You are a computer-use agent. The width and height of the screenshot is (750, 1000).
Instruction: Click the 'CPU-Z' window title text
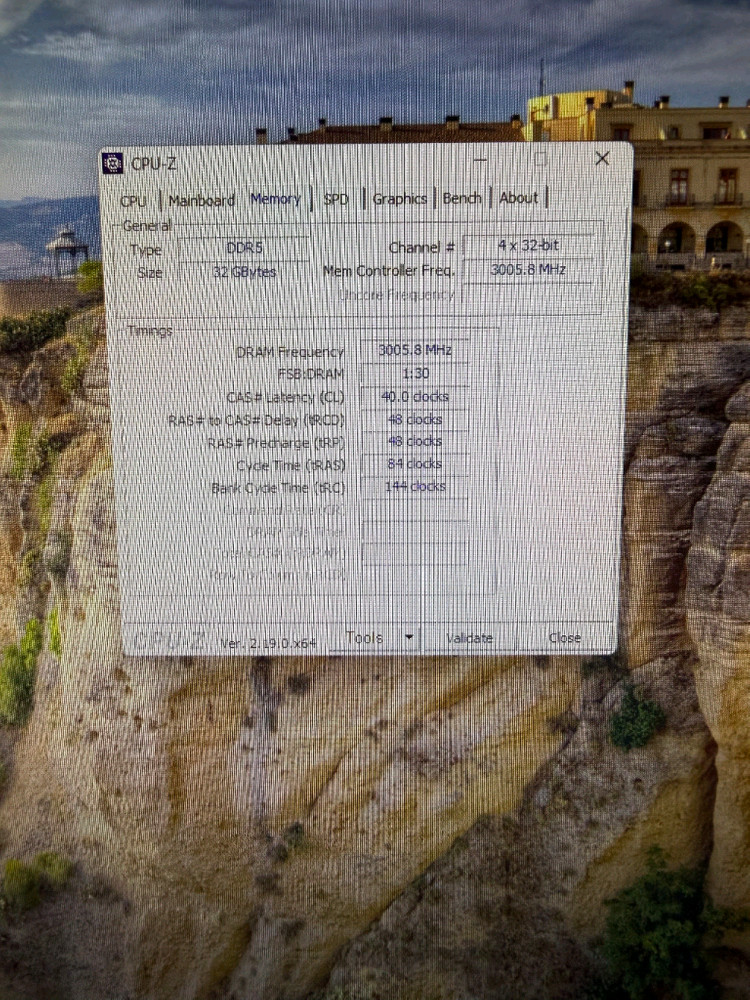[x=153, y=164]
